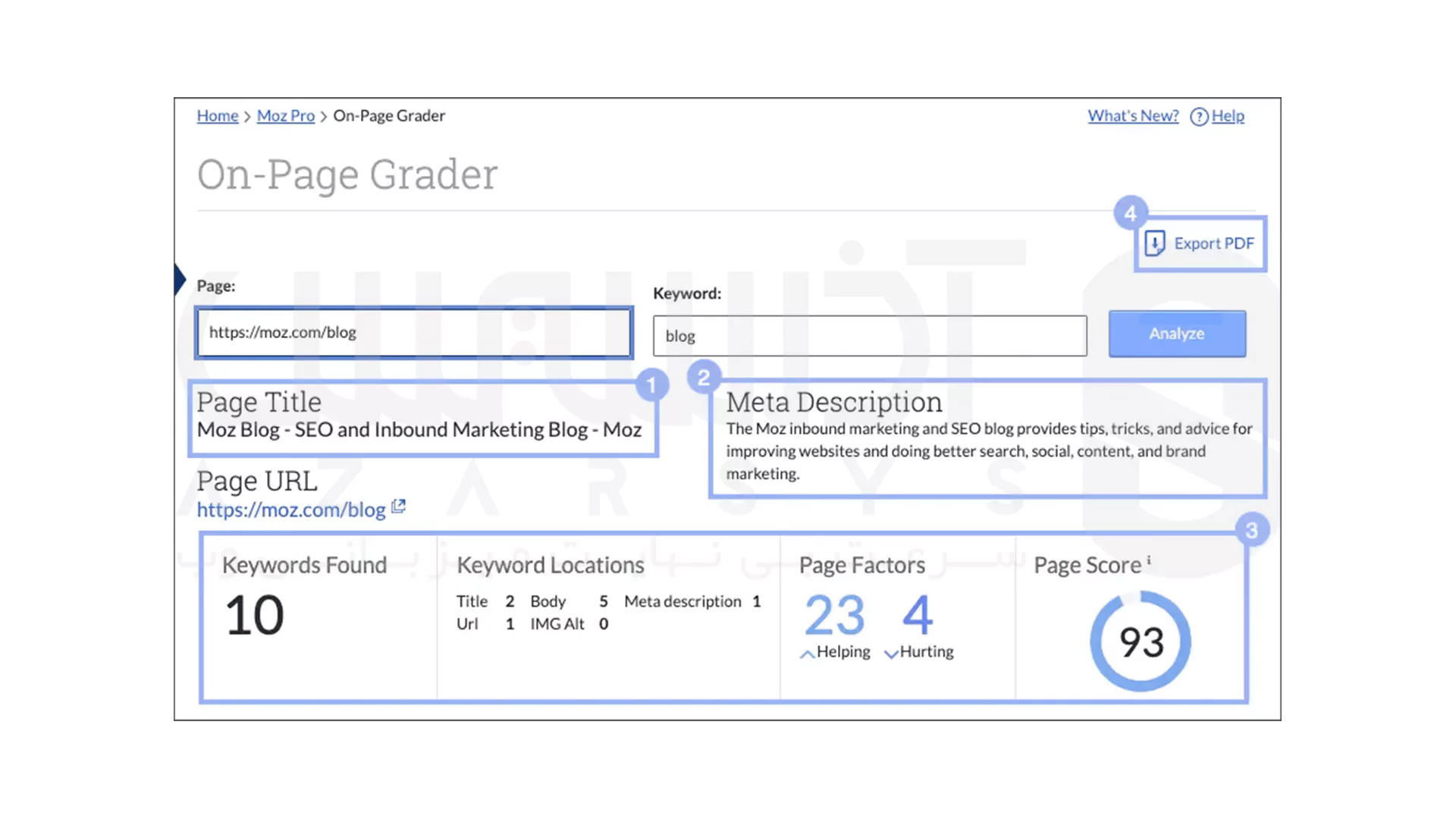Click the Meta description location count
The width and height of the screenshot is (1456, 819).
tap(756, 601)
